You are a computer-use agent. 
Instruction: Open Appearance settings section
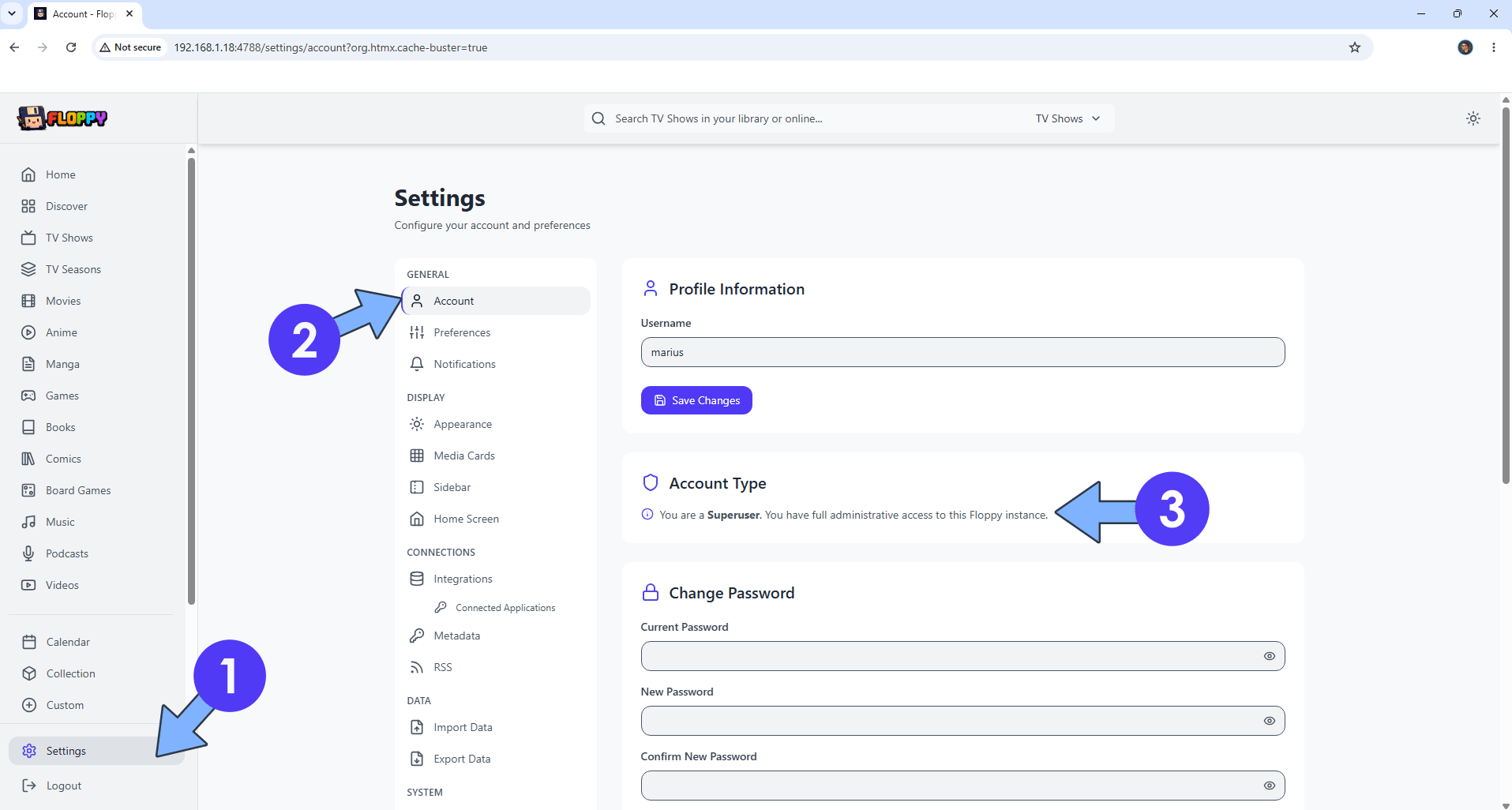(x=496, y=424)
